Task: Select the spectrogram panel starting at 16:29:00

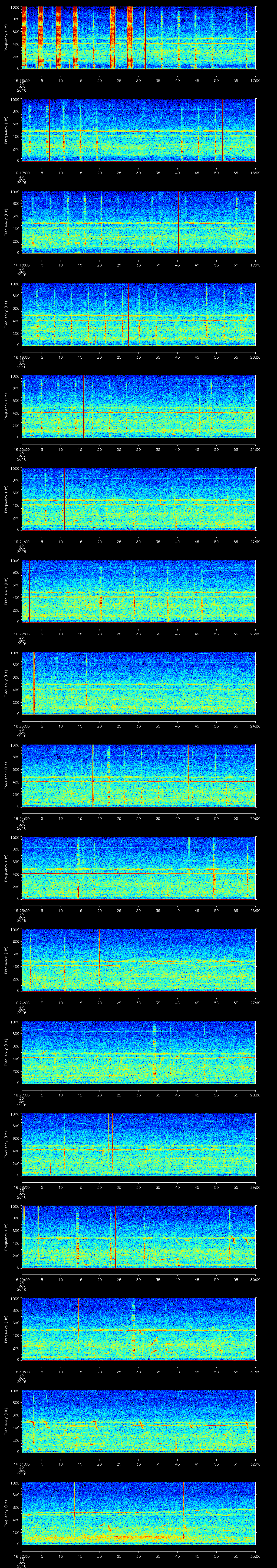Action: coord(139,1237)
